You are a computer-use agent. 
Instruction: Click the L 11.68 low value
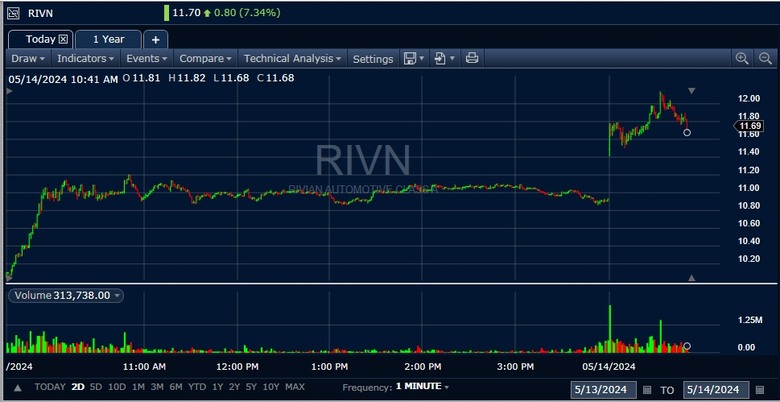click(x=231, y=78)
